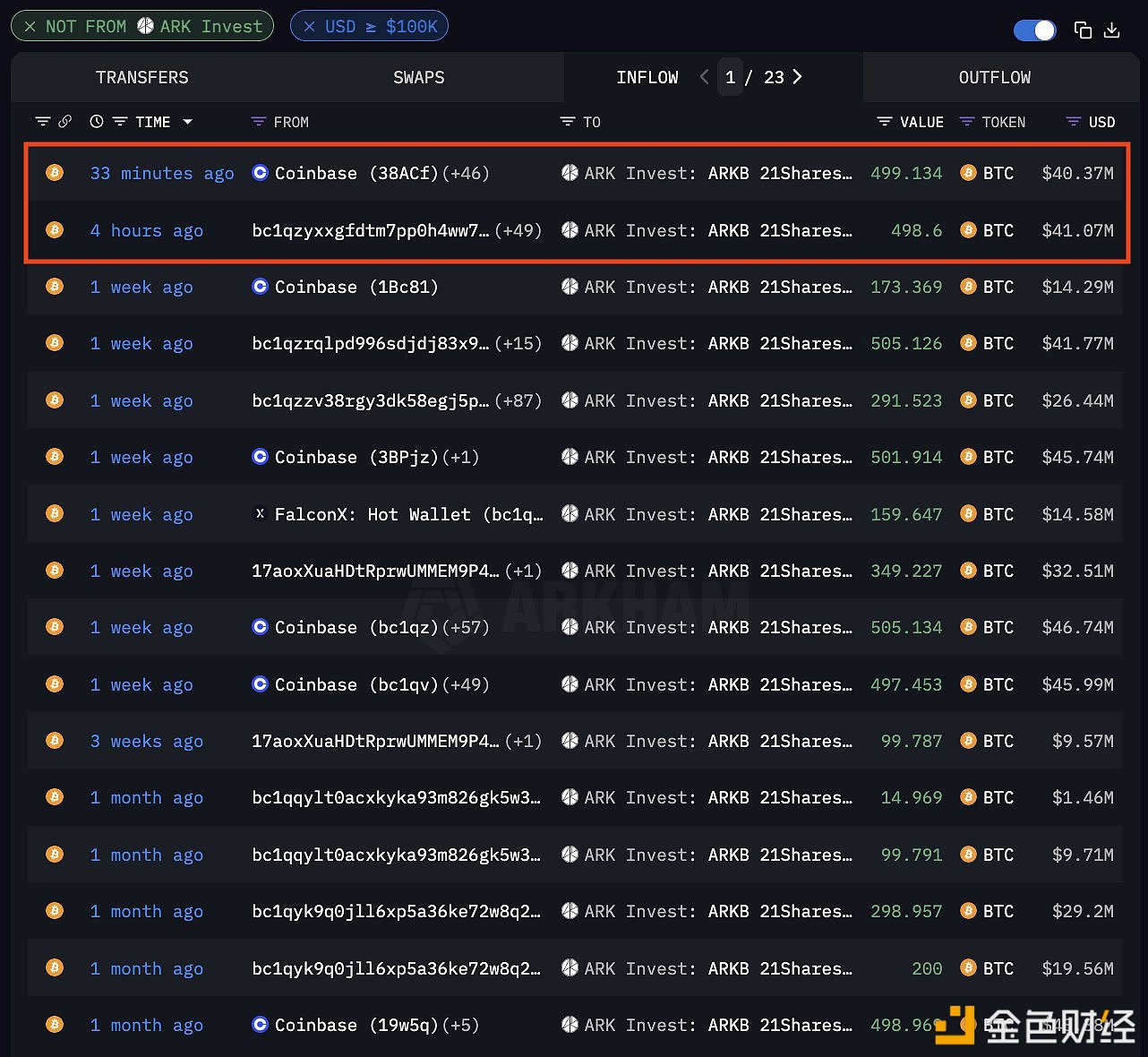Click the ARK Invest logo in the $9.57M row
This screenshot has width=1148, height=1057.
pyautogui.click(x=570, y=741)
